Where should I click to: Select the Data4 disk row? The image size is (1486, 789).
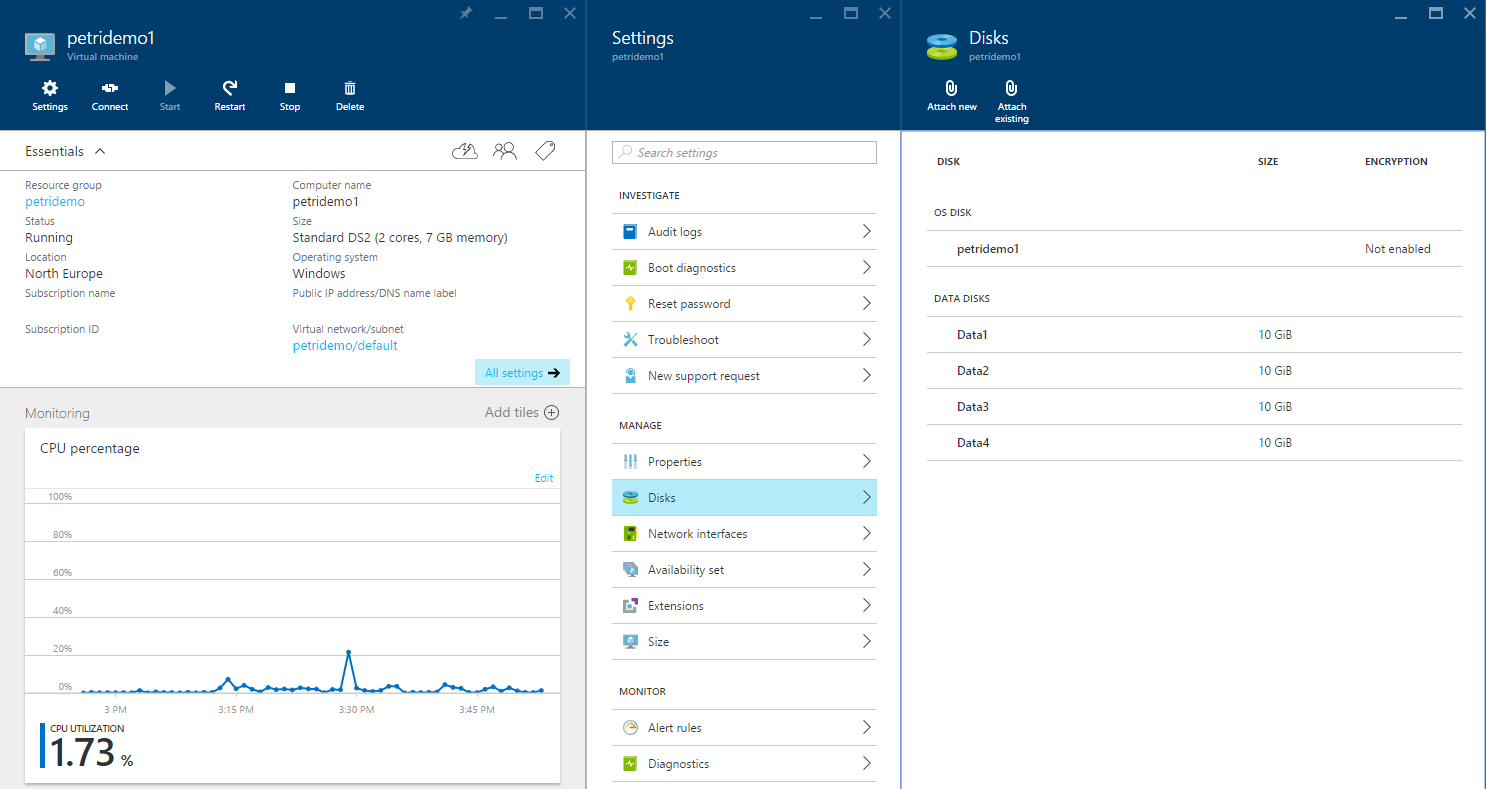click(1194, 442)
